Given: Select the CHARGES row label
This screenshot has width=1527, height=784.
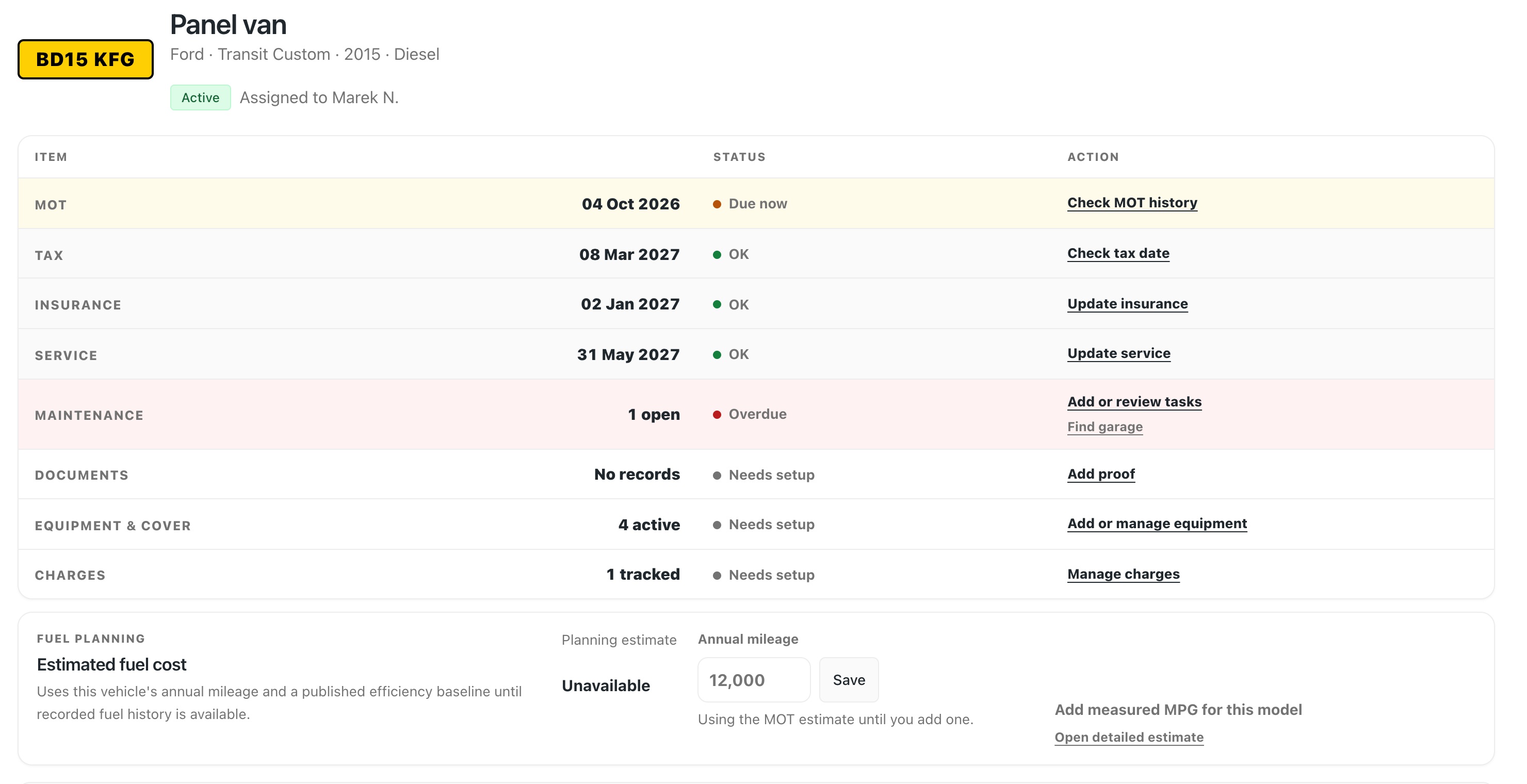Looking at the screenshot, I should pos(70,576).
